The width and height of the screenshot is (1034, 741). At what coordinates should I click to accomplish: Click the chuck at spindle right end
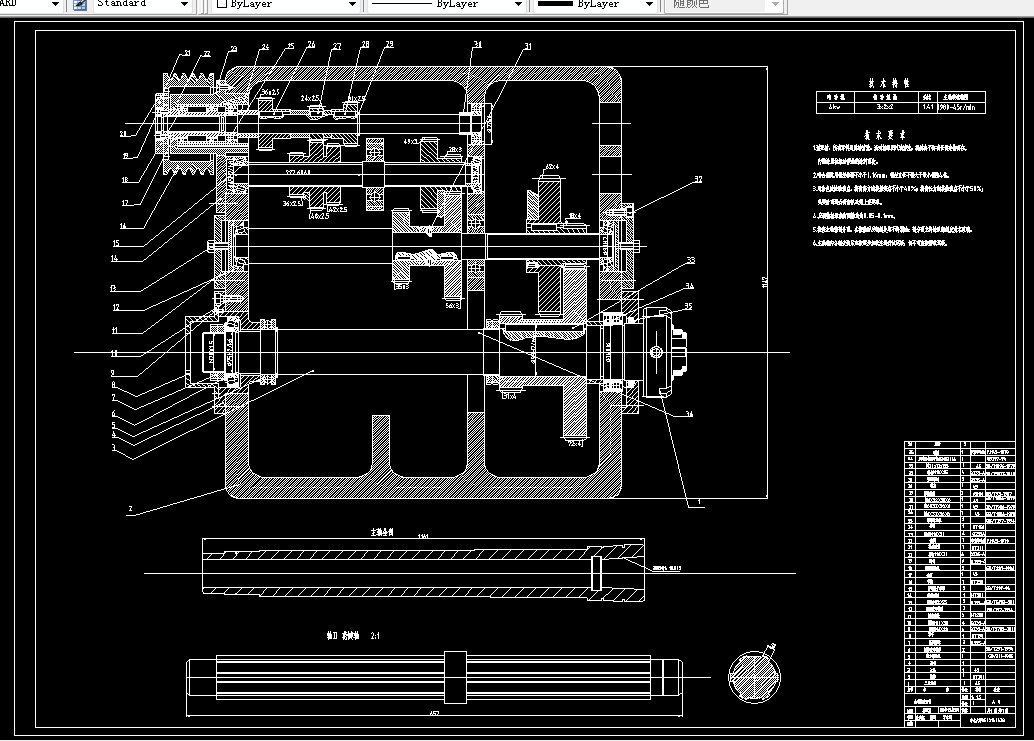[663, 351]
